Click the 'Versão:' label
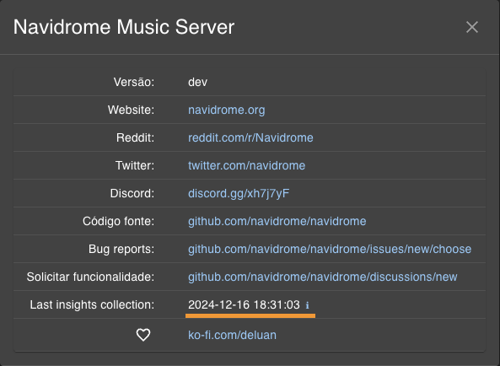 pyautogui.click(x=134, y=82)
